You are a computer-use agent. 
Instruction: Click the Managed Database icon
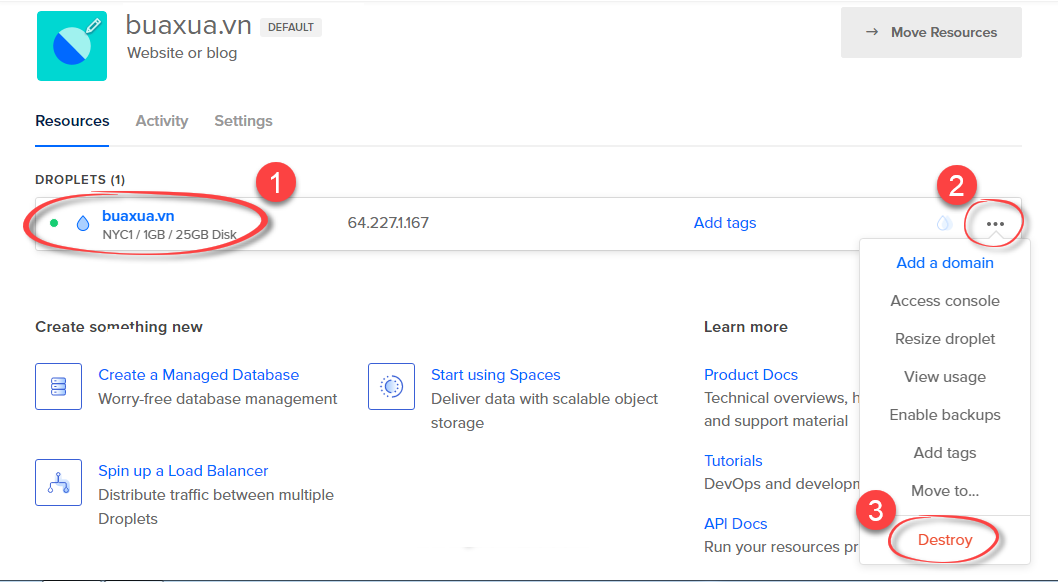click(59, 386)
